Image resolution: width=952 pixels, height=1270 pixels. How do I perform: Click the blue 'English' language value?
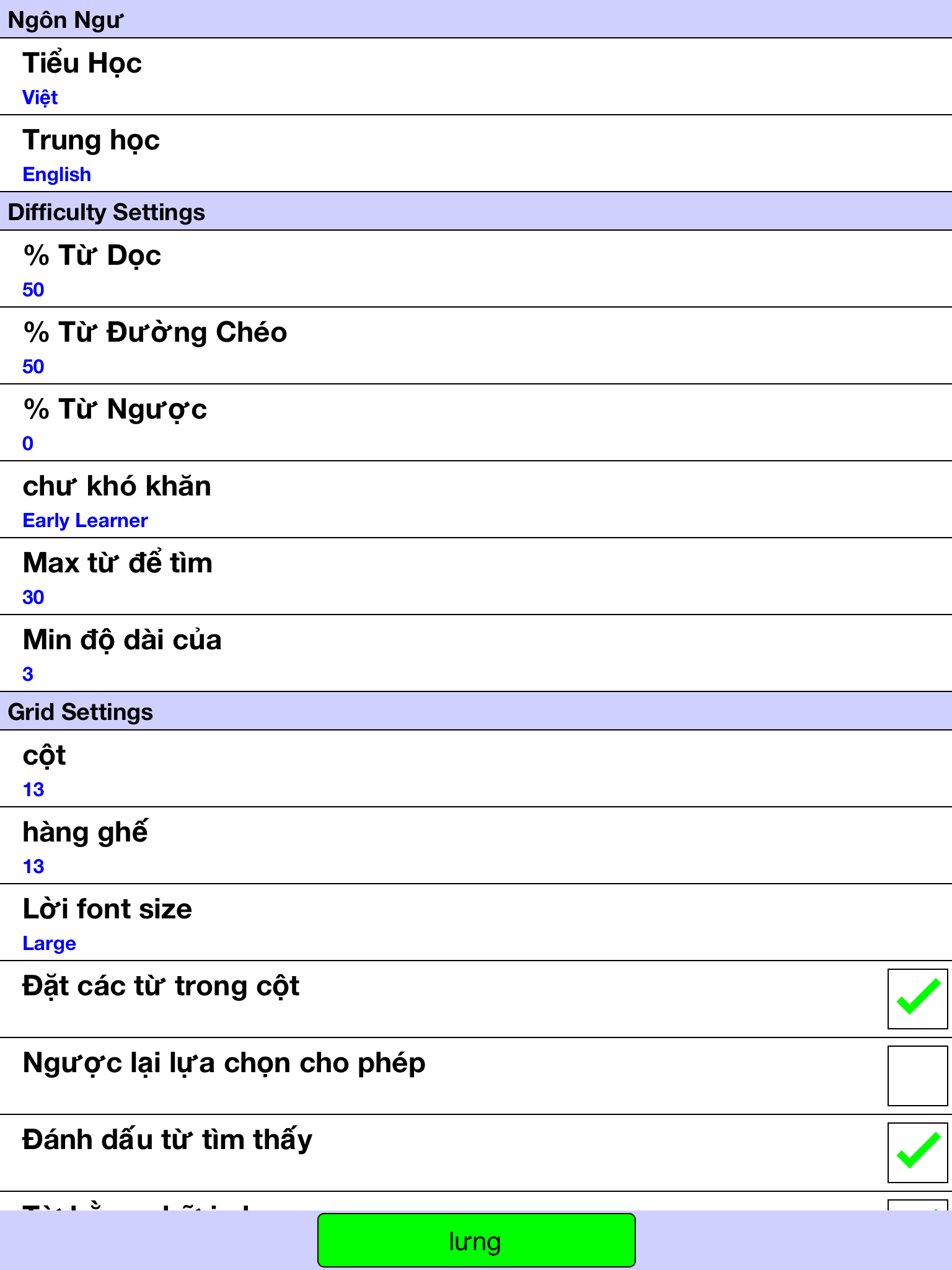pyautogui.click(x=57, y=174)
